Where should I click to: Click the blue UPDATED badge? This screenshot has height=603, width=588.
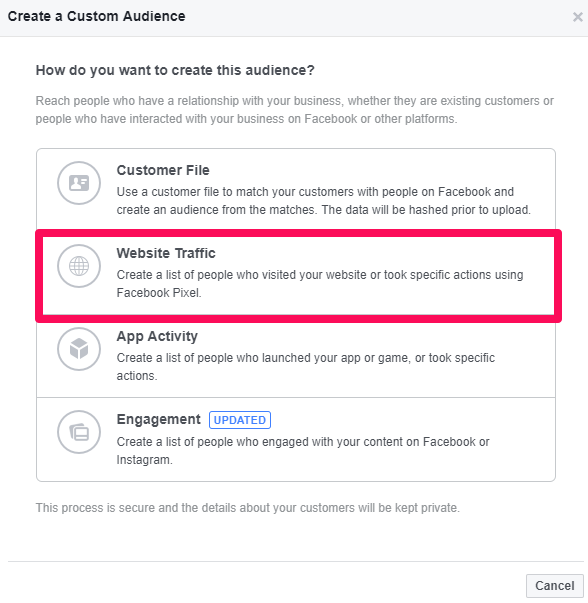coord(240,420)
